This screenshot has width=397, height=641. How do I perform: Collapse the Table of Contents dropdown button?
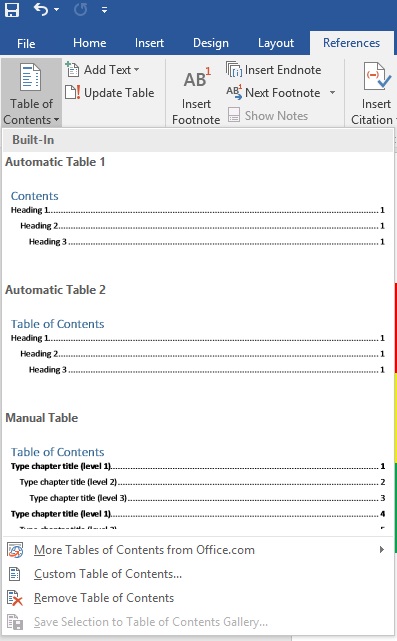coord(31,93)
